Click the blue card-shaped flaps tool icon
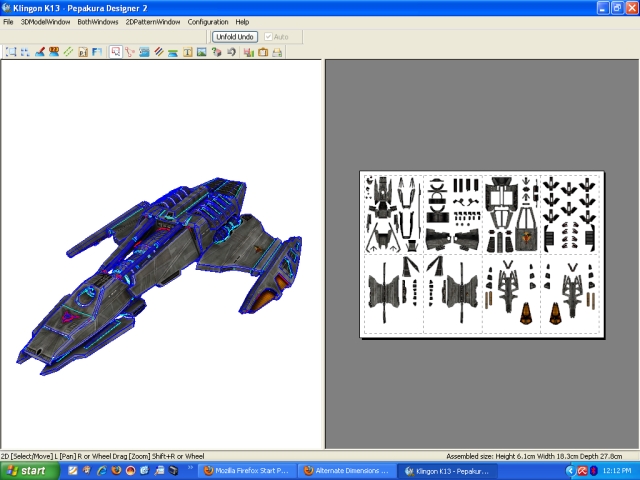This screenshot has width=640, height=480. 144,52
